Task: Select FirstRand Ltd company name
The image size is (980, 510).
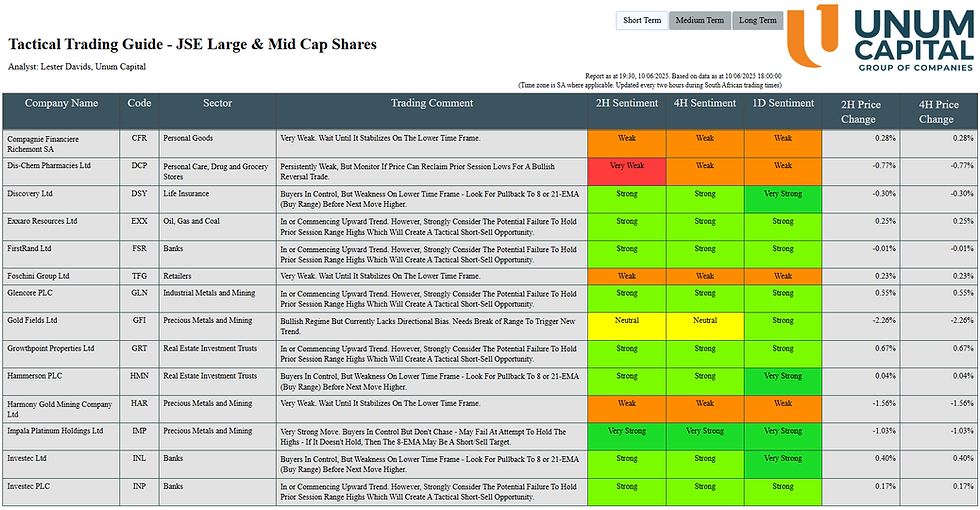Action: (29, 249)
